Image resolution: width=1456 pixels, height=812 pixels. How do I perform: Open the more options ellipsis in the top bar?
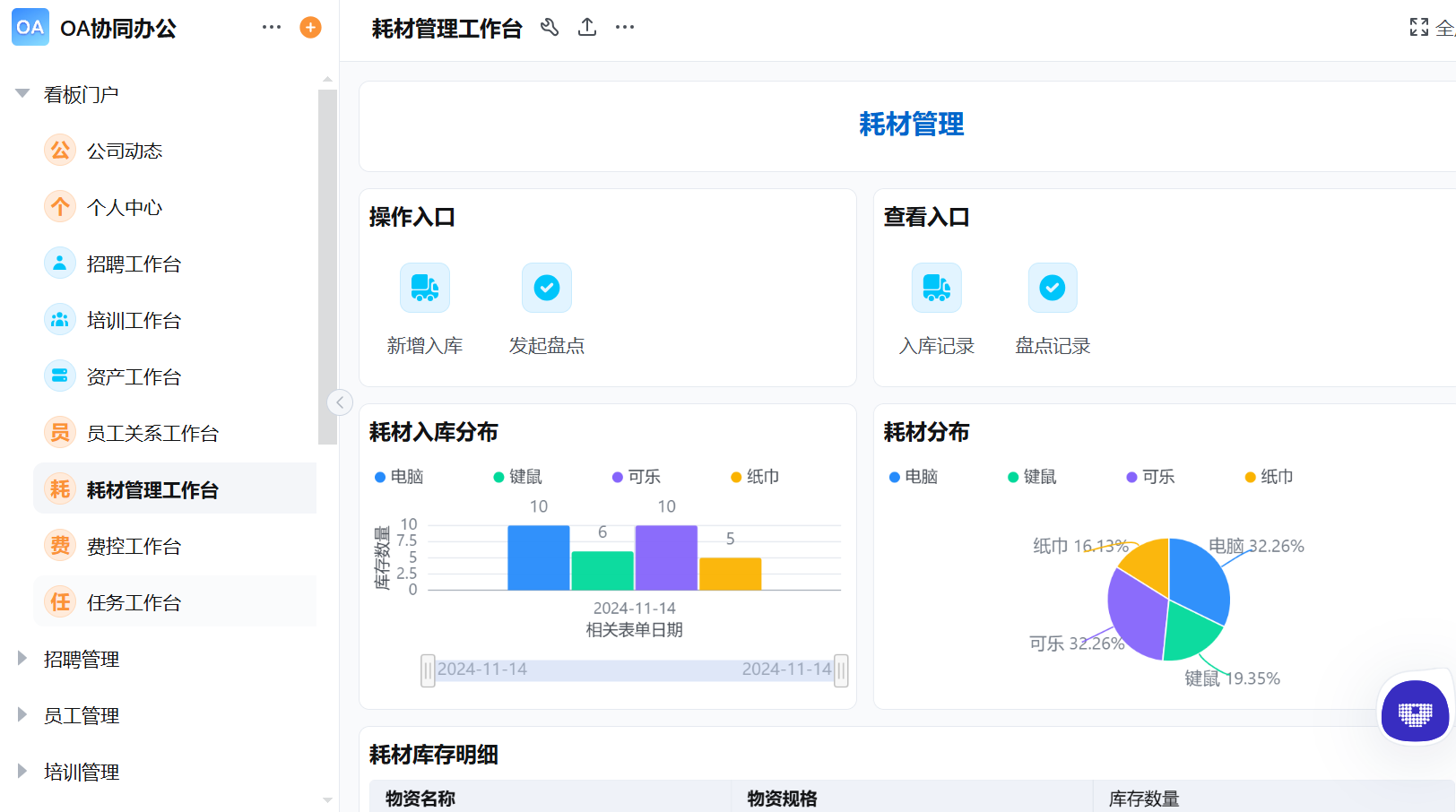[624, 27]
